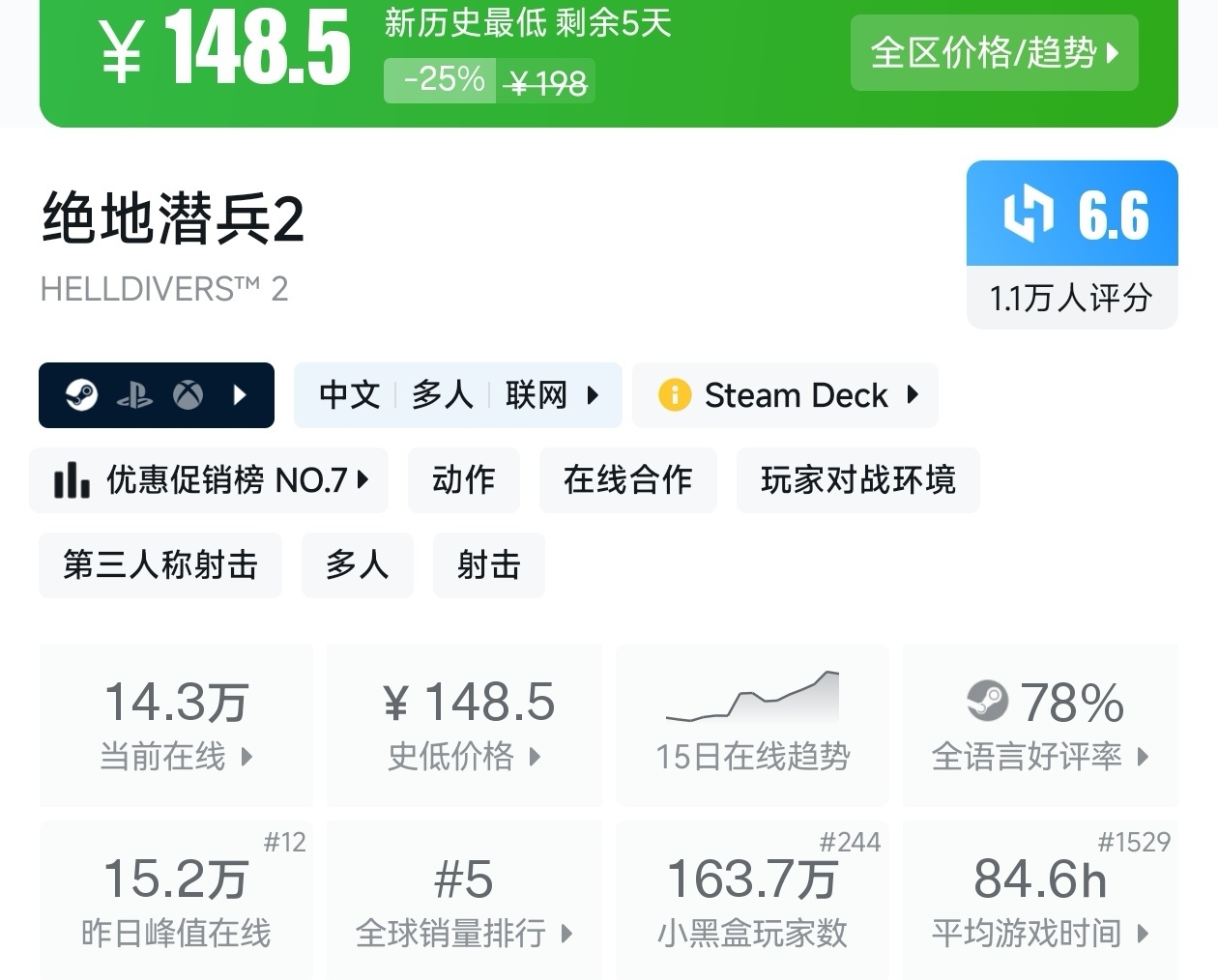Open 平均游戏时间 84.6h stat
Screen dimensions: 1218x980
click(x=1040, y=901)
